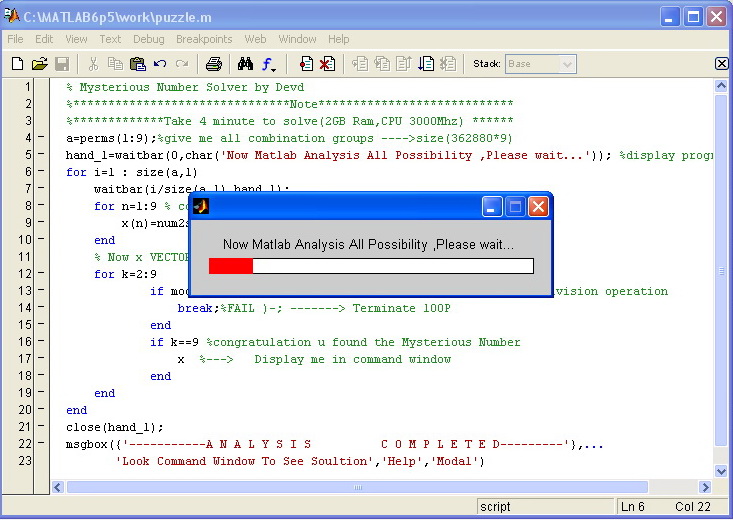Set or clear breakpoint icon
This screenshot has width=733, height=520.
point(306,64)
